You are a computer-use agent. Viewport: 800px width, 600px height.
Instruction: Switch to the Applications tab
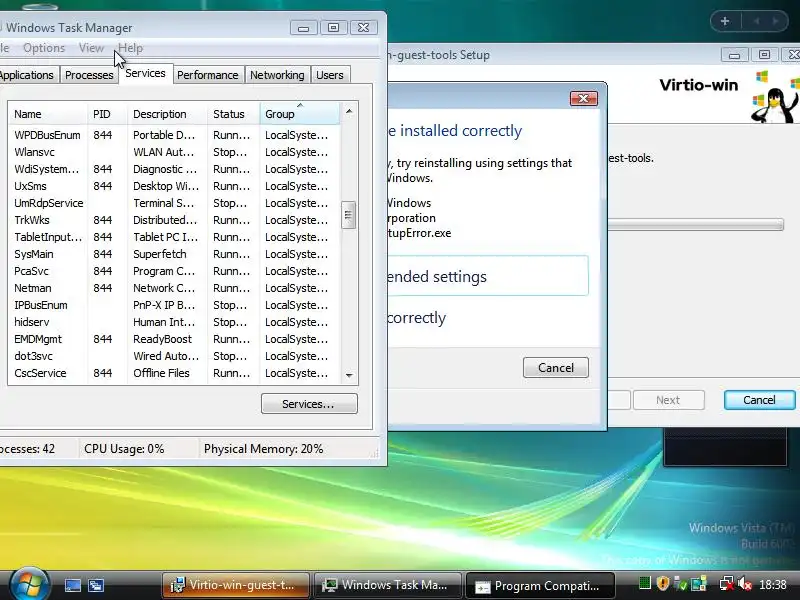[28, 75]
